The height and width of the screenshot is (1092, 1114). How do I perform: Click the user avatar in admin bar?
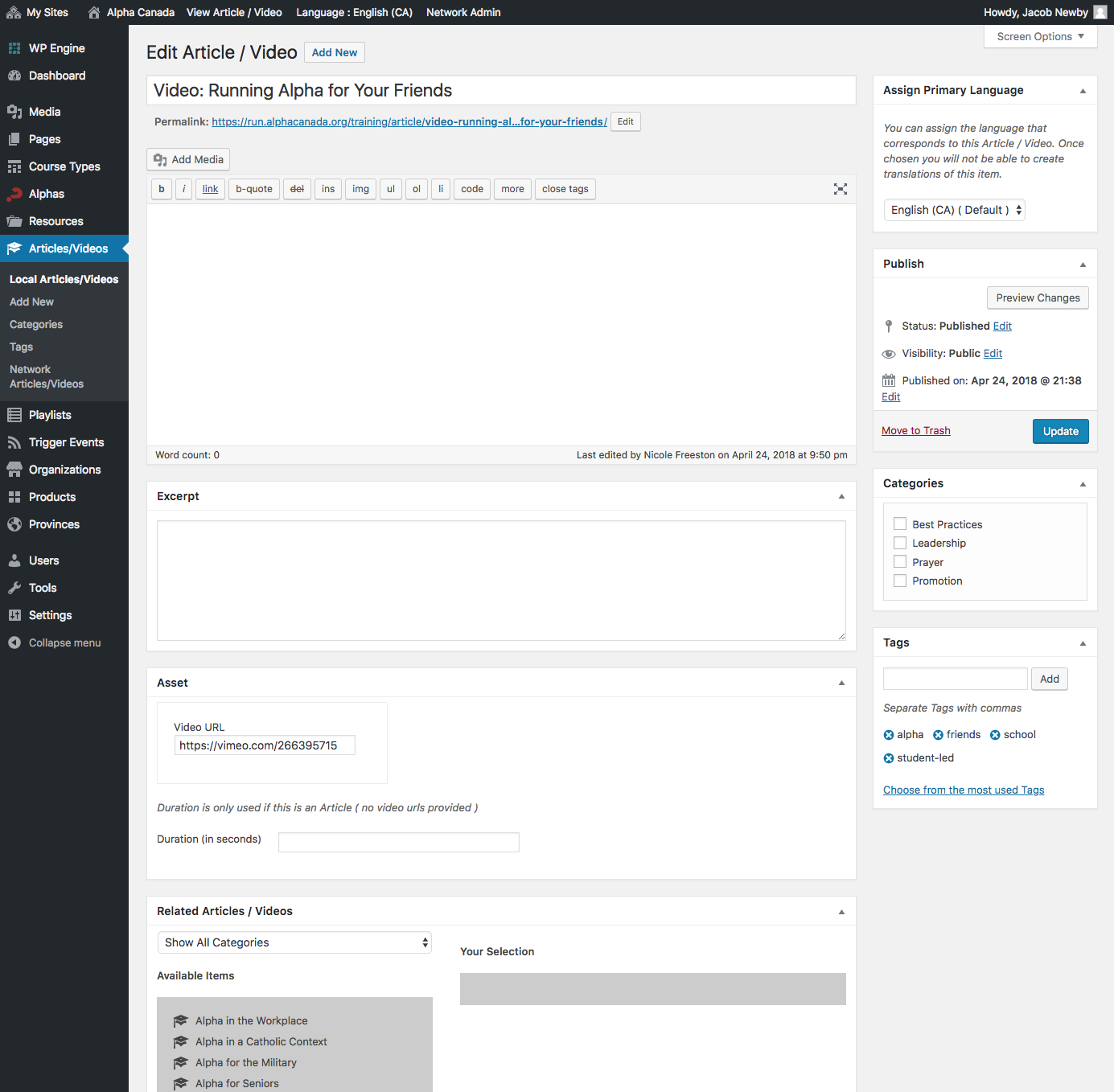(x=1100, y=12)
